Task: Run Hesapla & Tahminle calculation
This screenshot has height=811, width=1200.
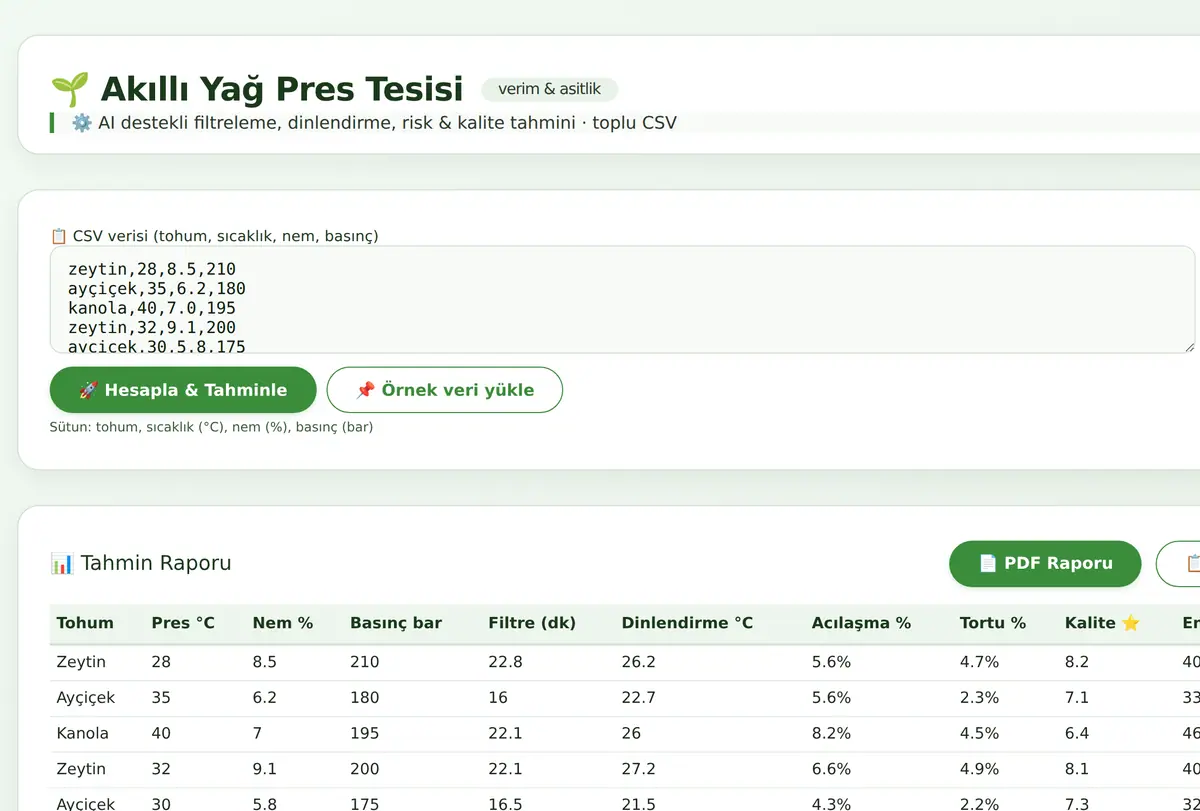Action: (x=183, y=390)
